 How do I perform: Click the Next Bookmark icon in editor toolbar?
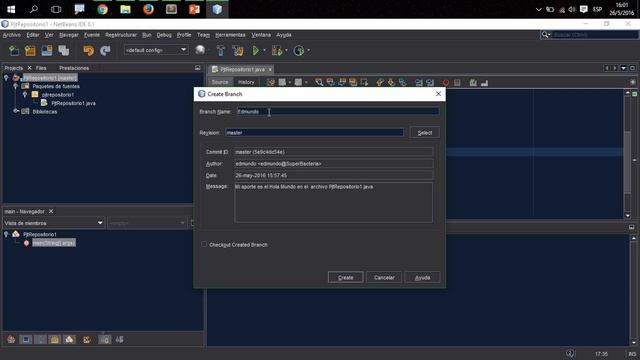(391, 82)
